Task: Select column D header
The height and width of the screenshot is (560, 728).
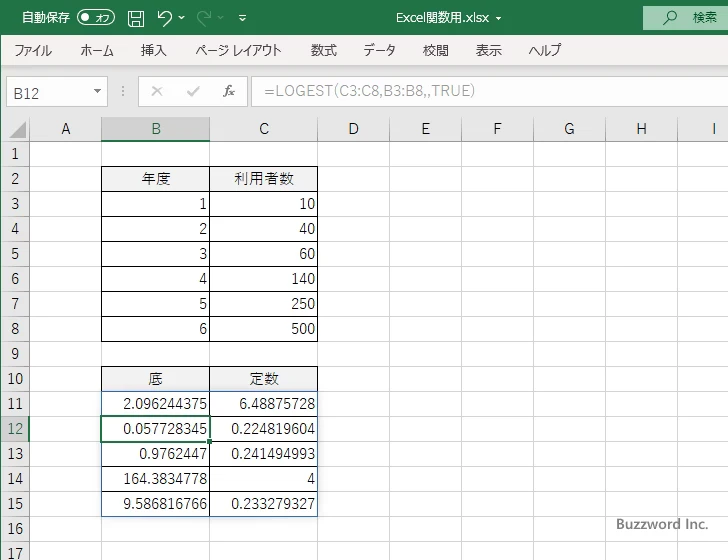Action: 353,129
